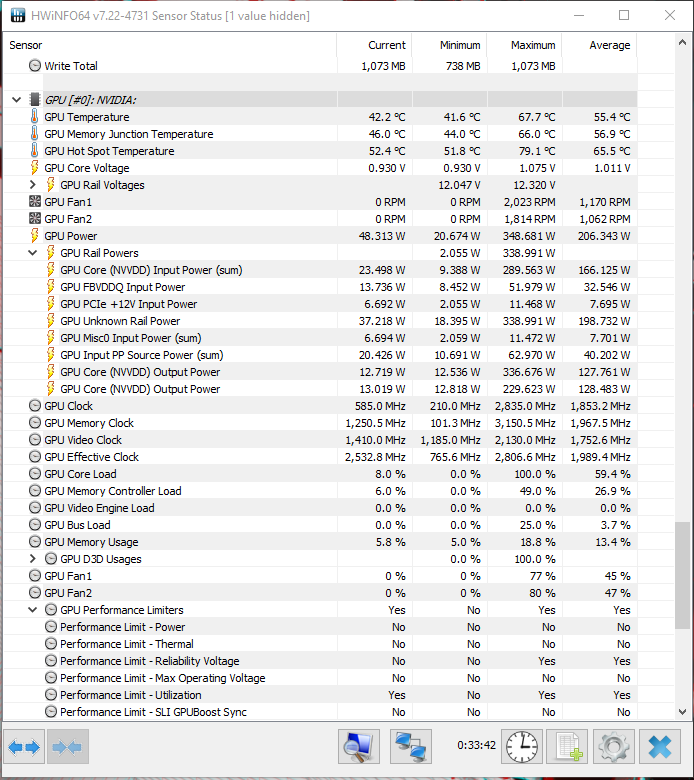Reset the elapsed time clock icon
Screen dimensions: 694x780
tap(522, 747)
